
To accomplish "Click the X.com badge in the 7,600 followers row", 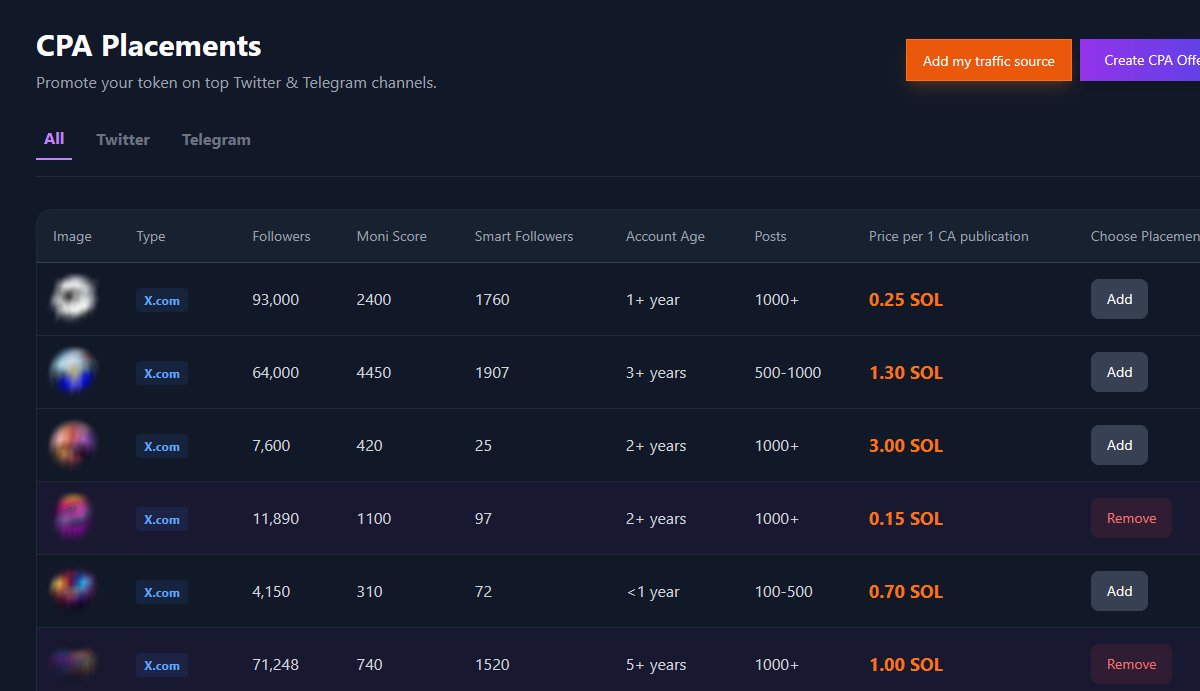I will point(161,445).
